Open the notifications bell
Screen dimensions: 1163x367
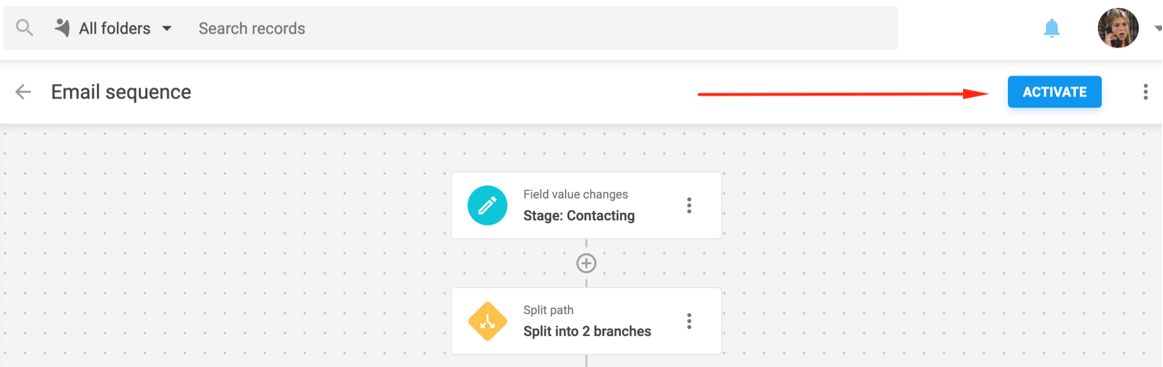point(1052,28)
